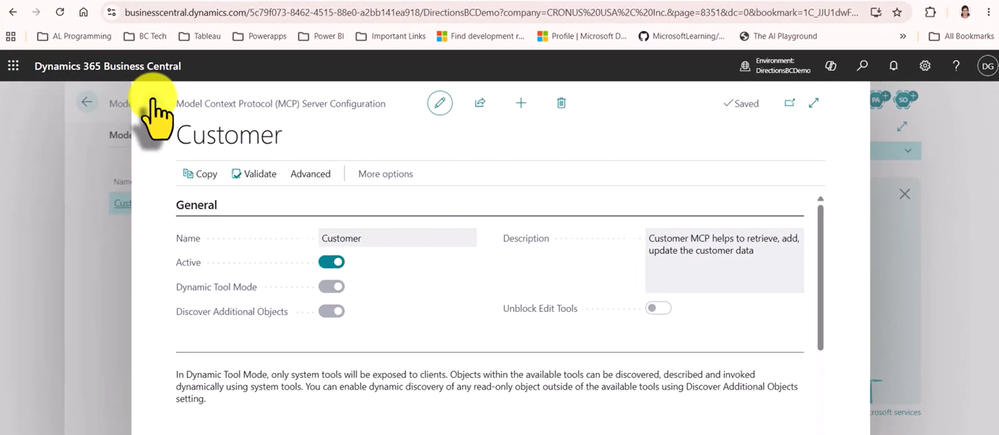Open browser profile avatar
Viewport: 999px width, 435px height.
point(965,12)
